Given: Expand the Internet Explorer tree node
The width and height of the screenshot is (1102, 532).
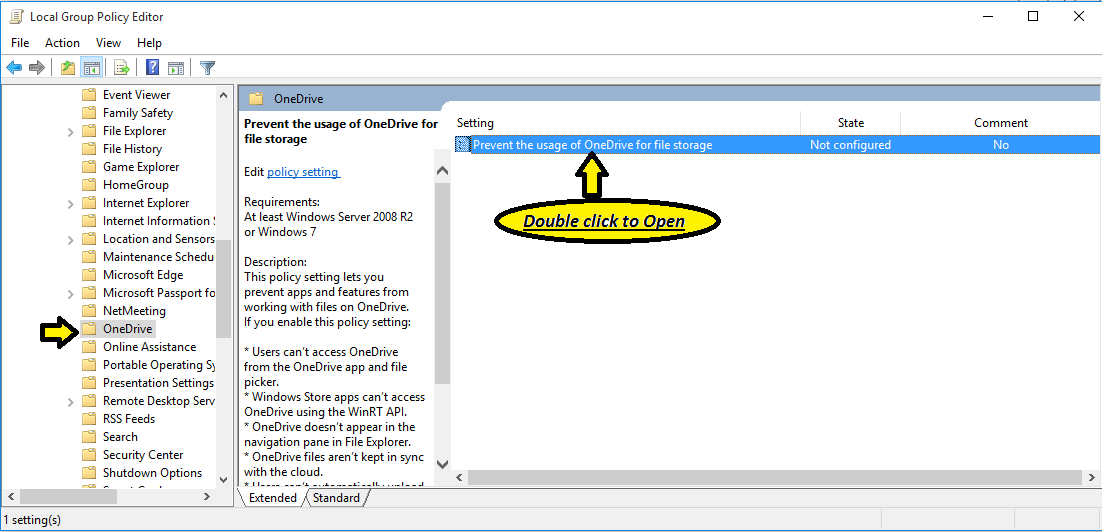Looking at the screenshot, I should pyautogui.click(x=70, y=204).
